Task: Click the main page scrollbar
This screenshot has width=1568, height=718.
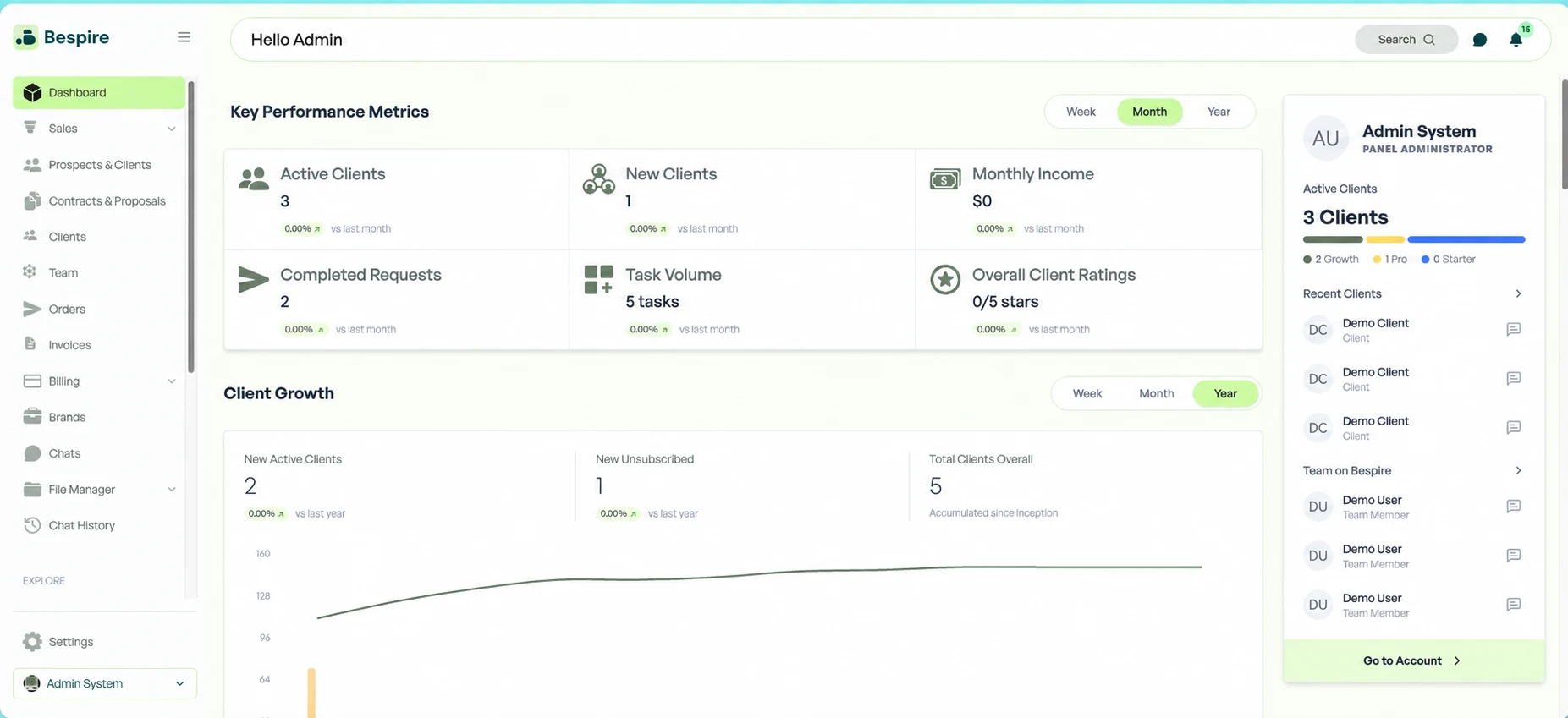Action: 1565,135
